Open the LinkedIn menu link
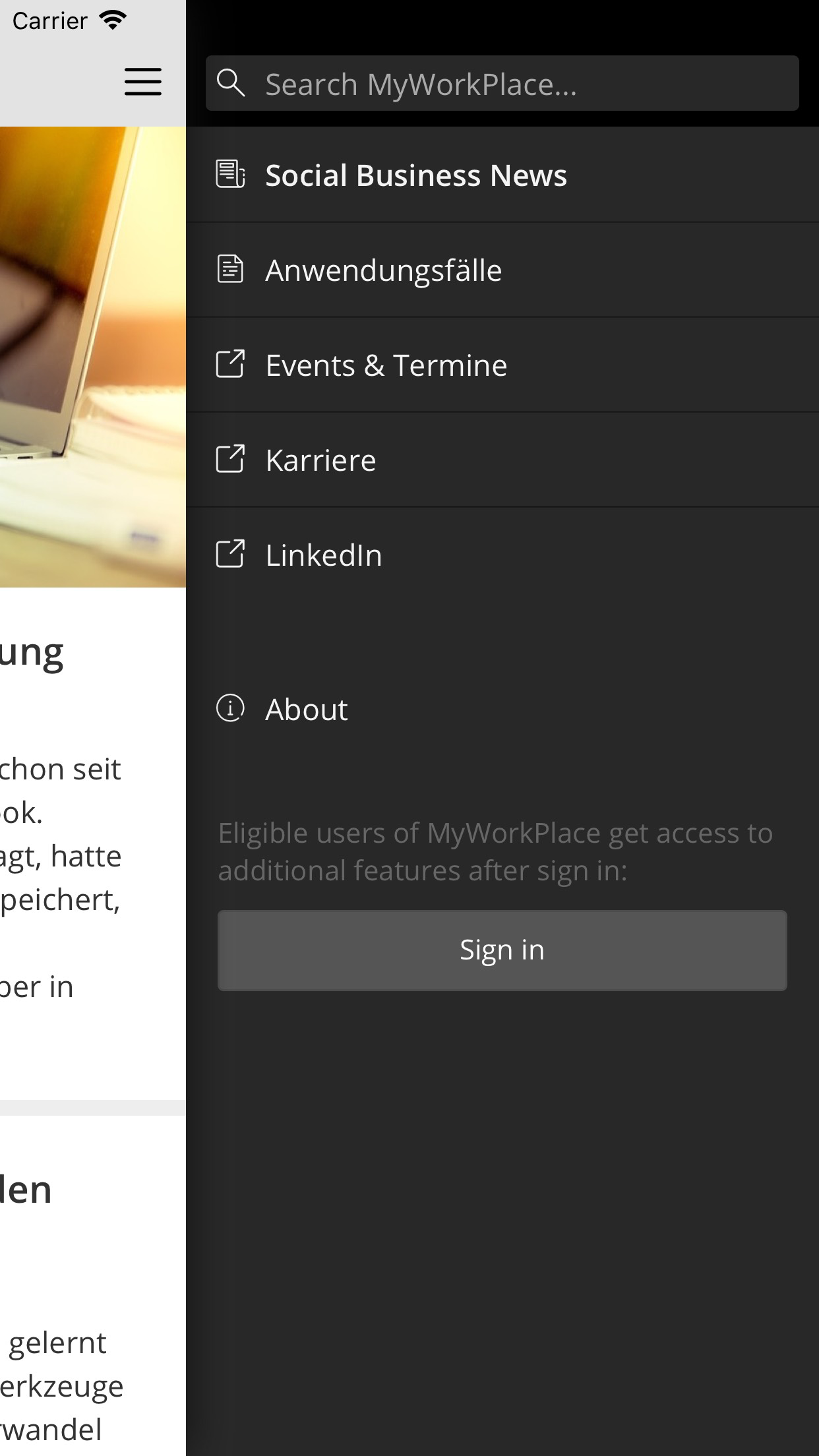 (323, 555)
